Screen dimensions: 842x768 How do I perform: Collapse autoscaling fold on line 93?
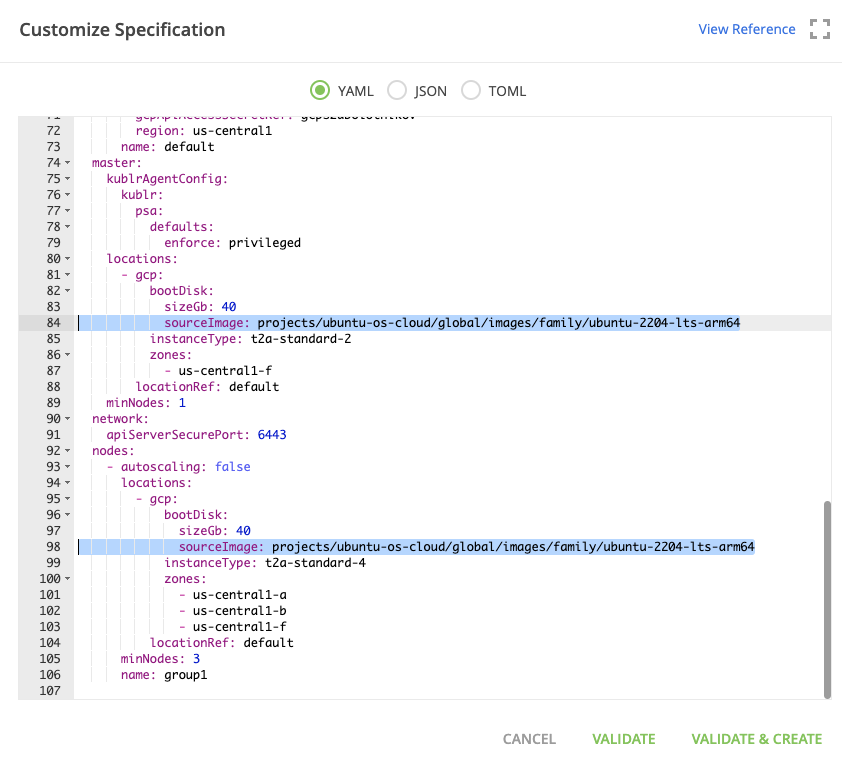coord(68,467)
